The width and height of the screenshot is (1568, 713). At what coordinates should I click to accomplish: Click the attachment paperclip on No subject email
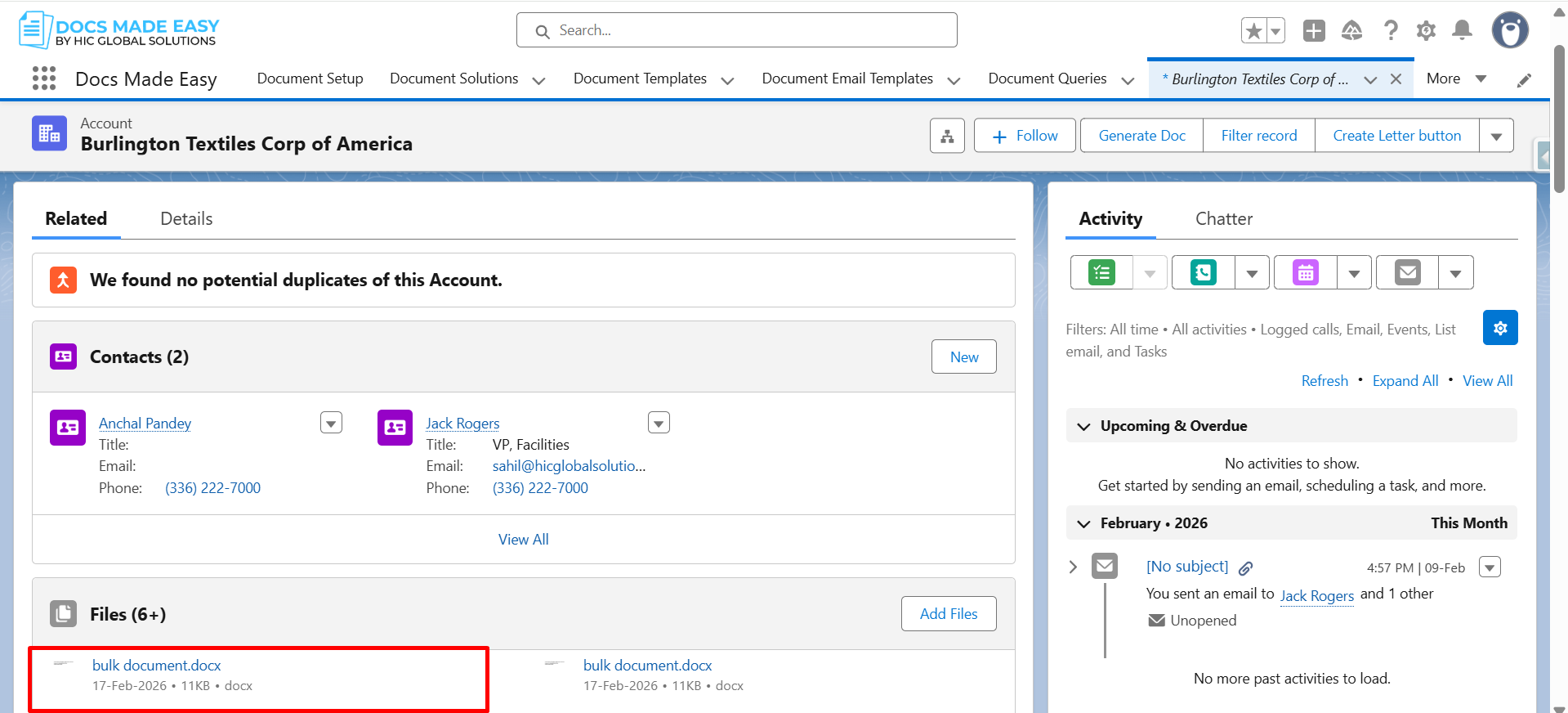(1246, 568)
